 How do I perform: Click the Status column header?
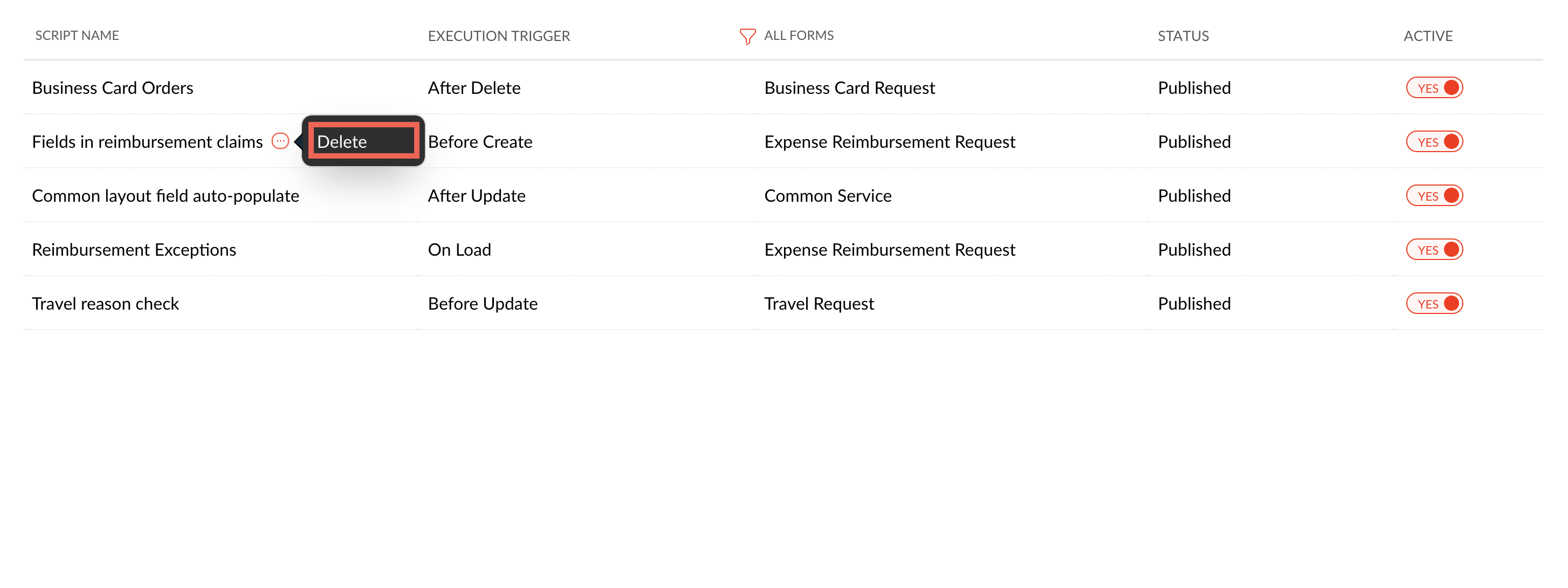(x=1182, y=37)
